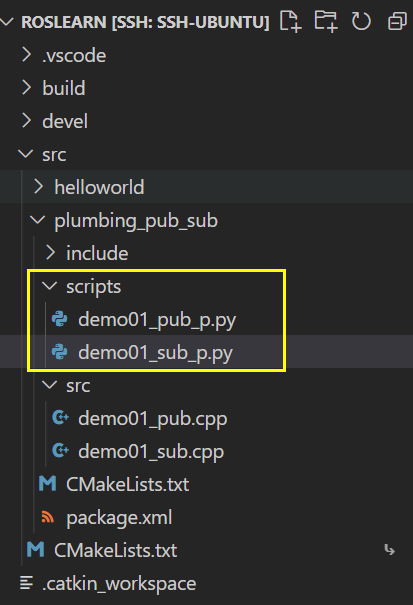Refresh the explorer with the refresh icon
The width and height of the screenshot is (413, 605).
pyautogui.click(x=361, y=21)
